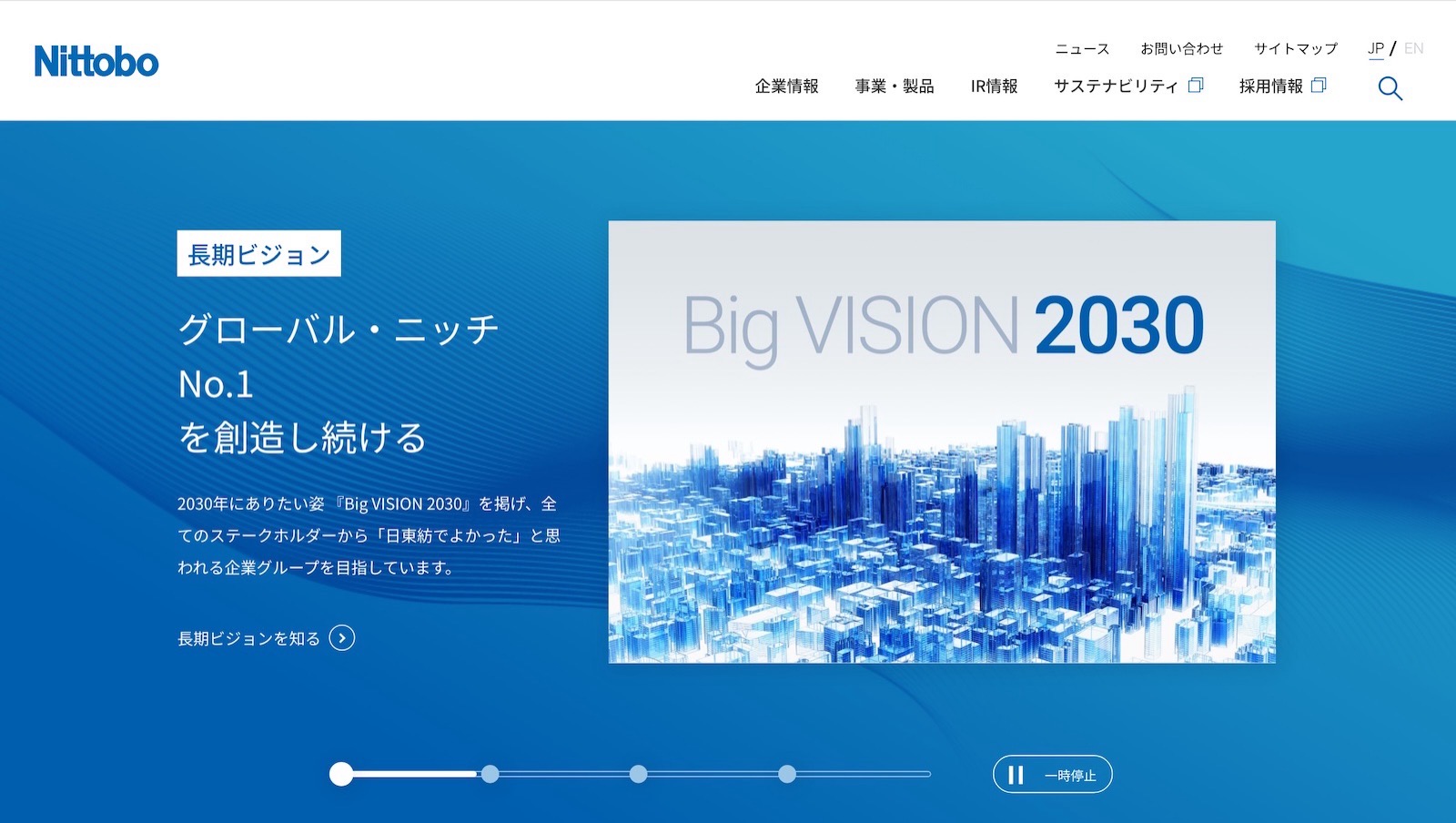Click the Big VISION 2030 banner image
The height and width of the screenshot is (823, 1456).
point(942,442)
